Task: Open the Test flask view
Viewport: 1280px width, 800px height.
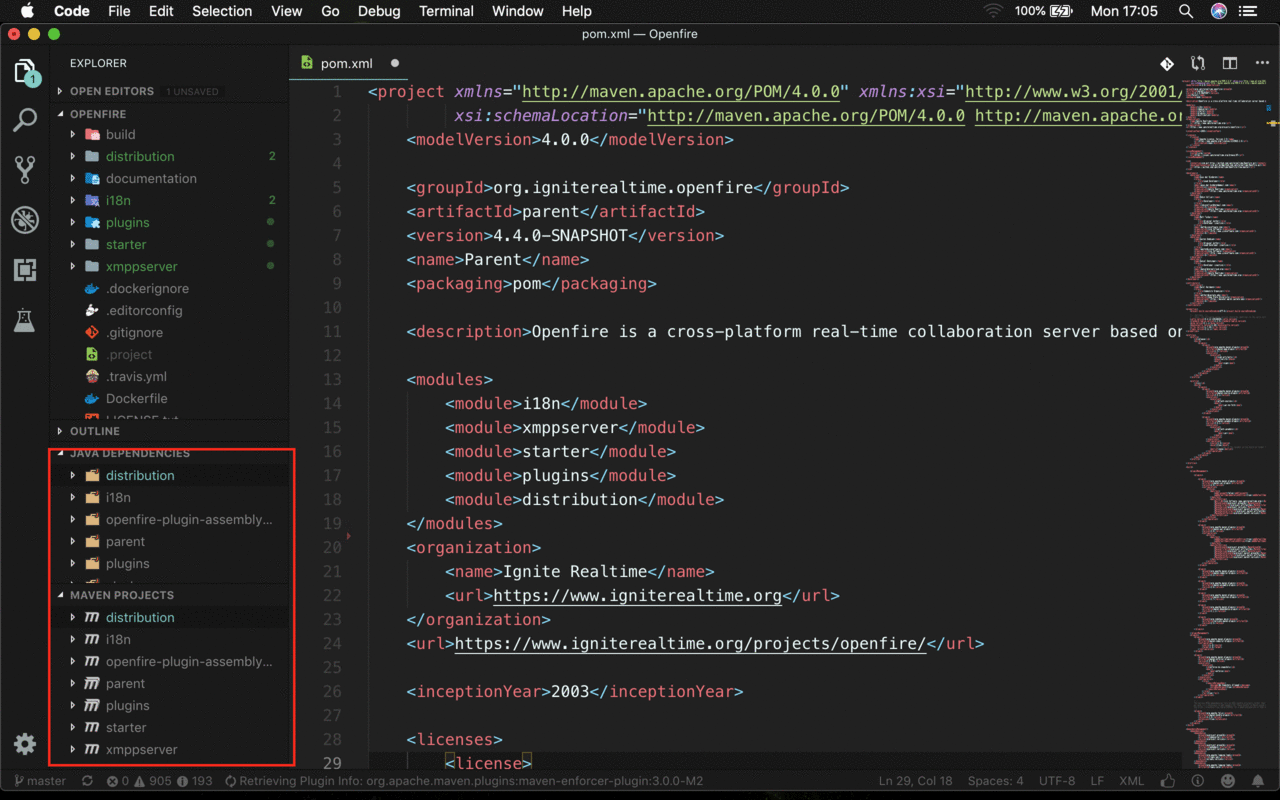Action: 25,321
